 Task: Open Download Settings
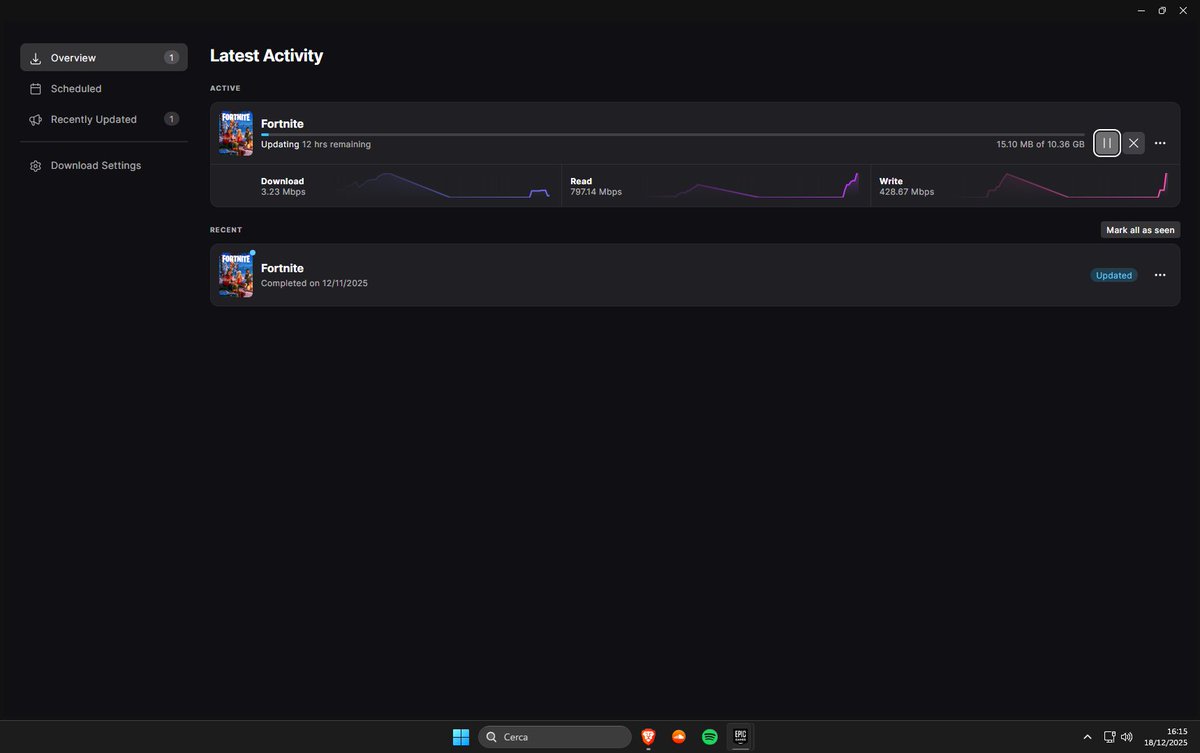[x=104, y=165]
